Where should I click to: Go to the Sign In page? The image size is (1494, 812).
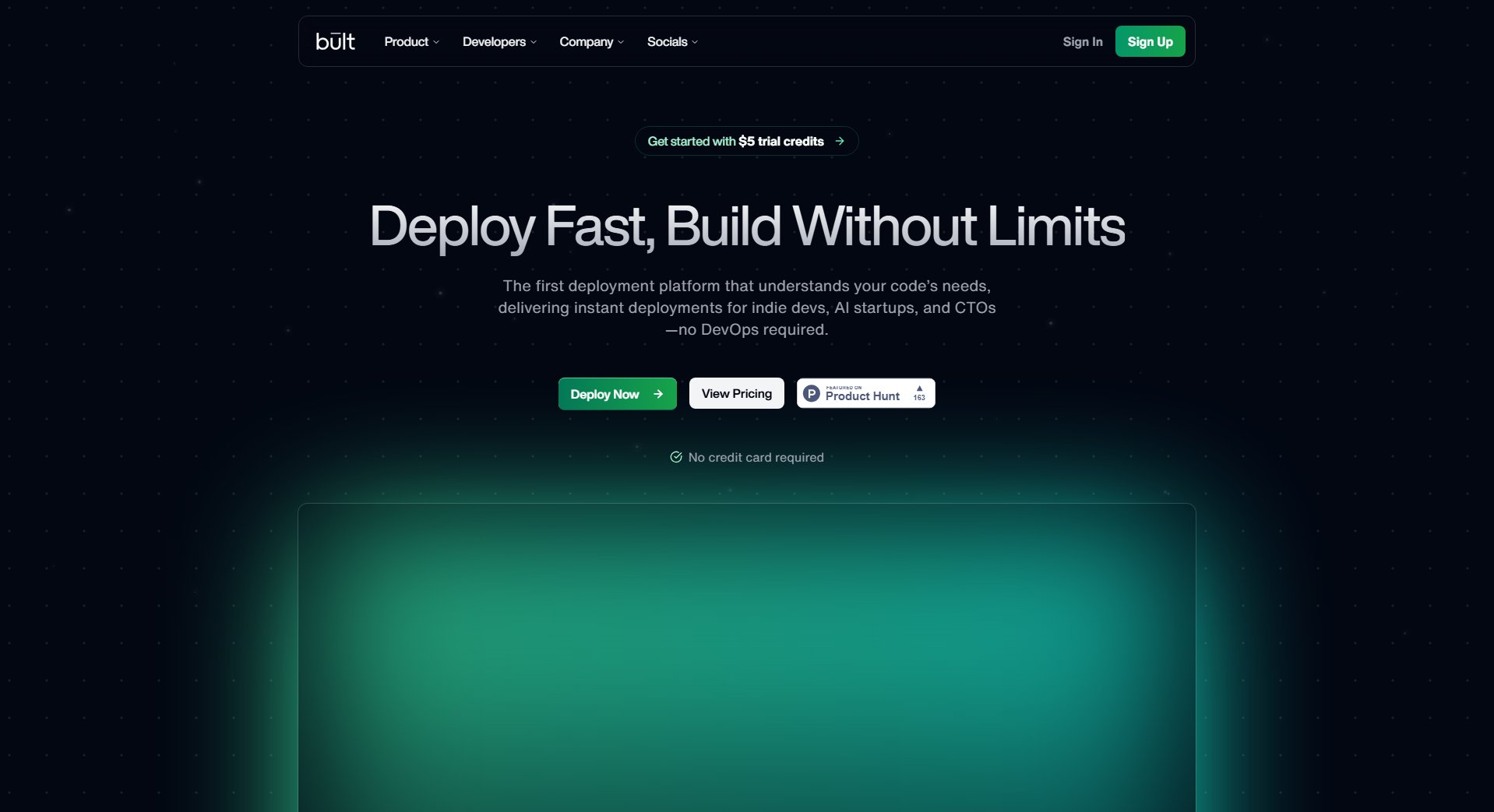tap(1082, 42)
